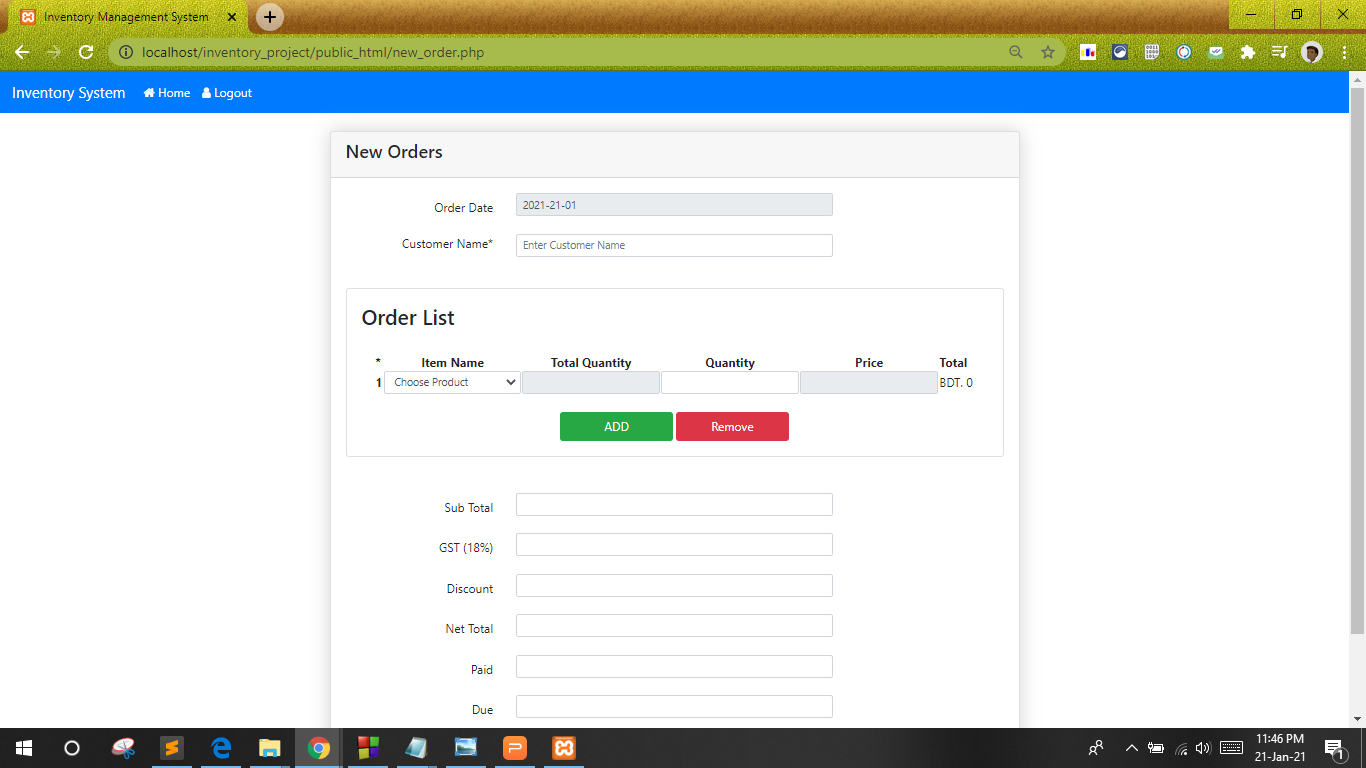Click the green ADD button

[616, 426]
